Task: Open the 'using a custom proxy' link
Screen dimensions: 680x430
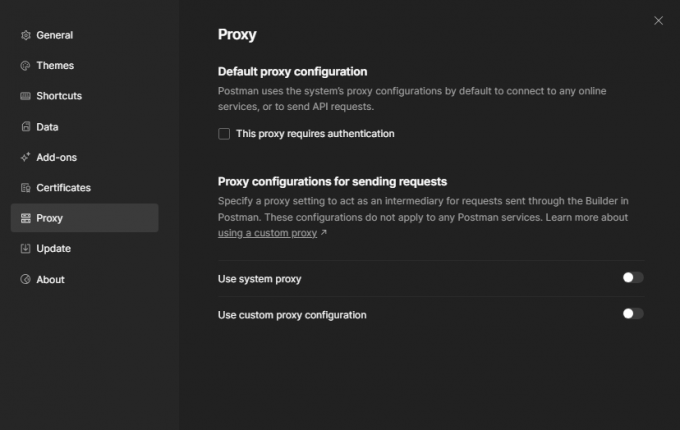Action: [267, 233]
